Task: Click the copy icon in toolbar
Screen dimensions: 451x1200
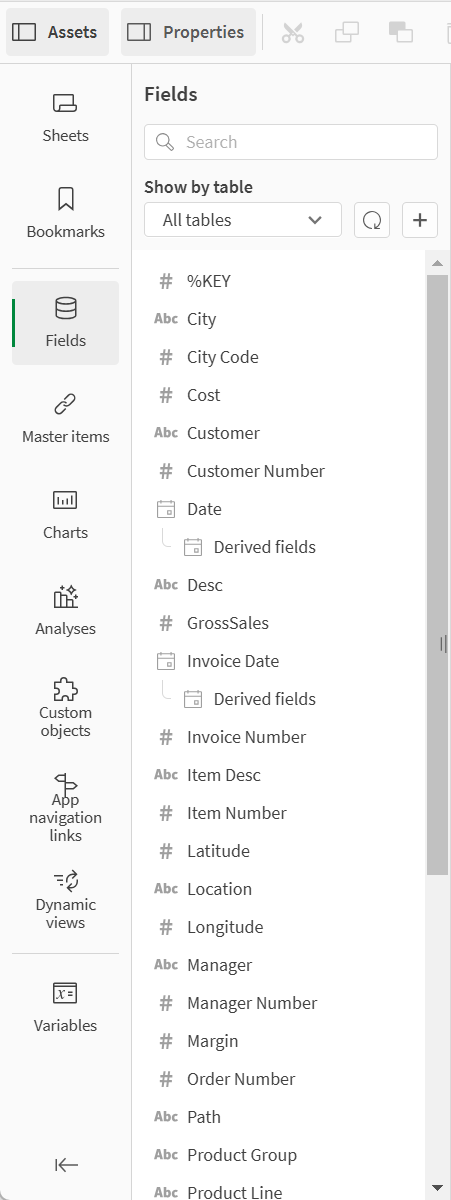Action: click(x=347, y=32)
